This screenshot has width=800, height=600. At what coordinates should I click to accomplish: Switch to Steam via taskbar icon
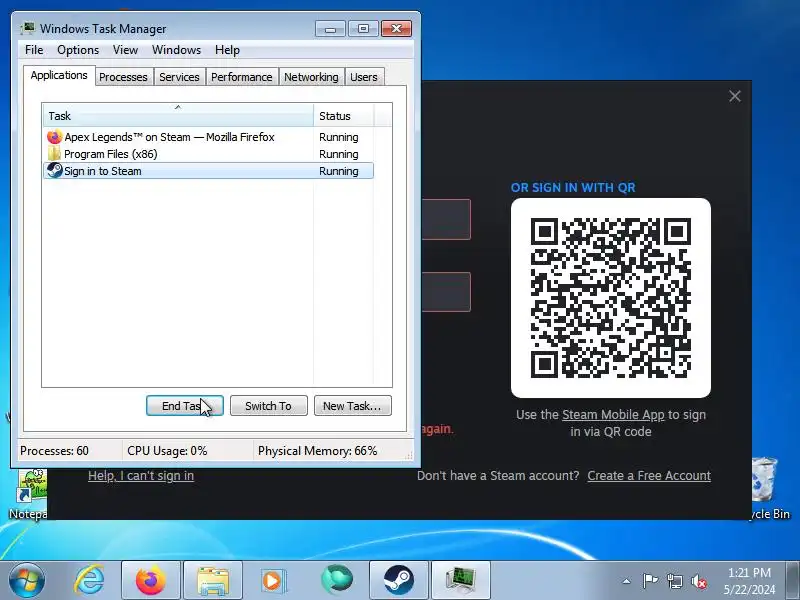(x=398, y=580)
